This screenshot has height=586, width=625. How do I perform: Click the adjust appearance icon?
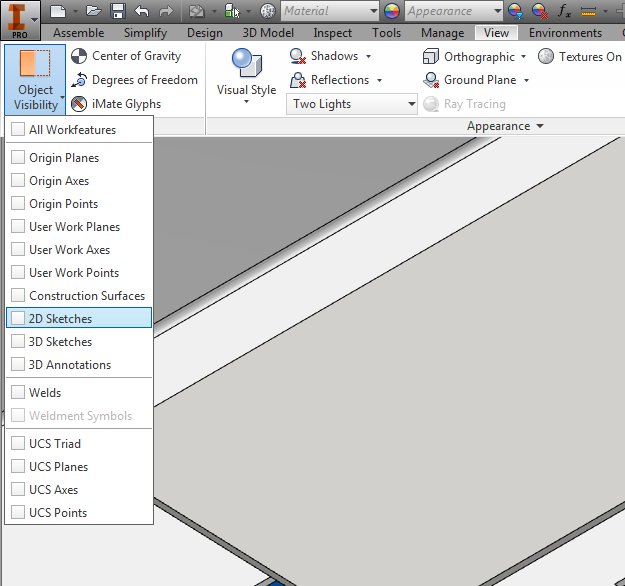(x=515, y=11)
